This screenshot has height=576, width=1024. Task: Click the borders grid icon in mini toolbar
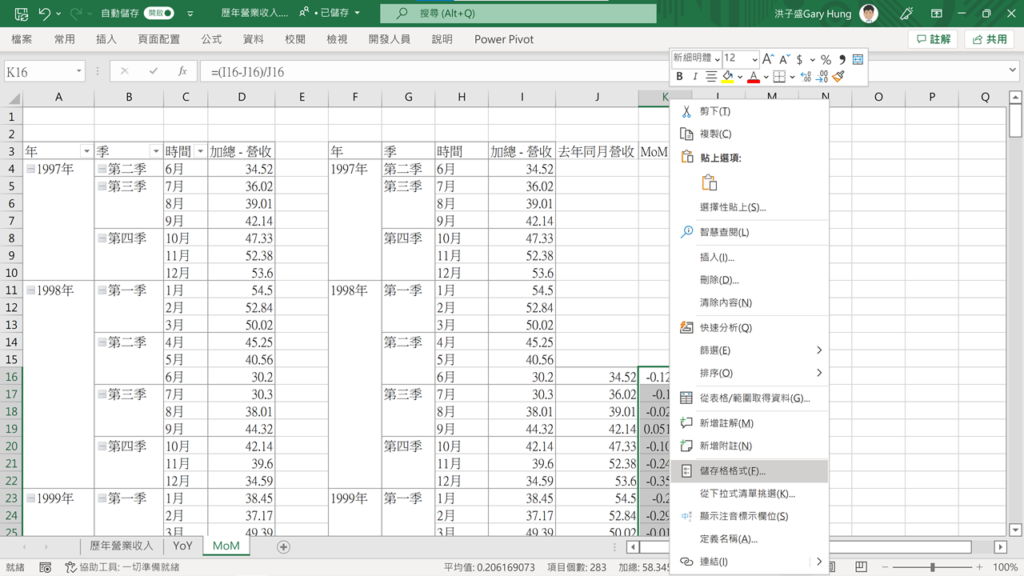pos(779,77)
